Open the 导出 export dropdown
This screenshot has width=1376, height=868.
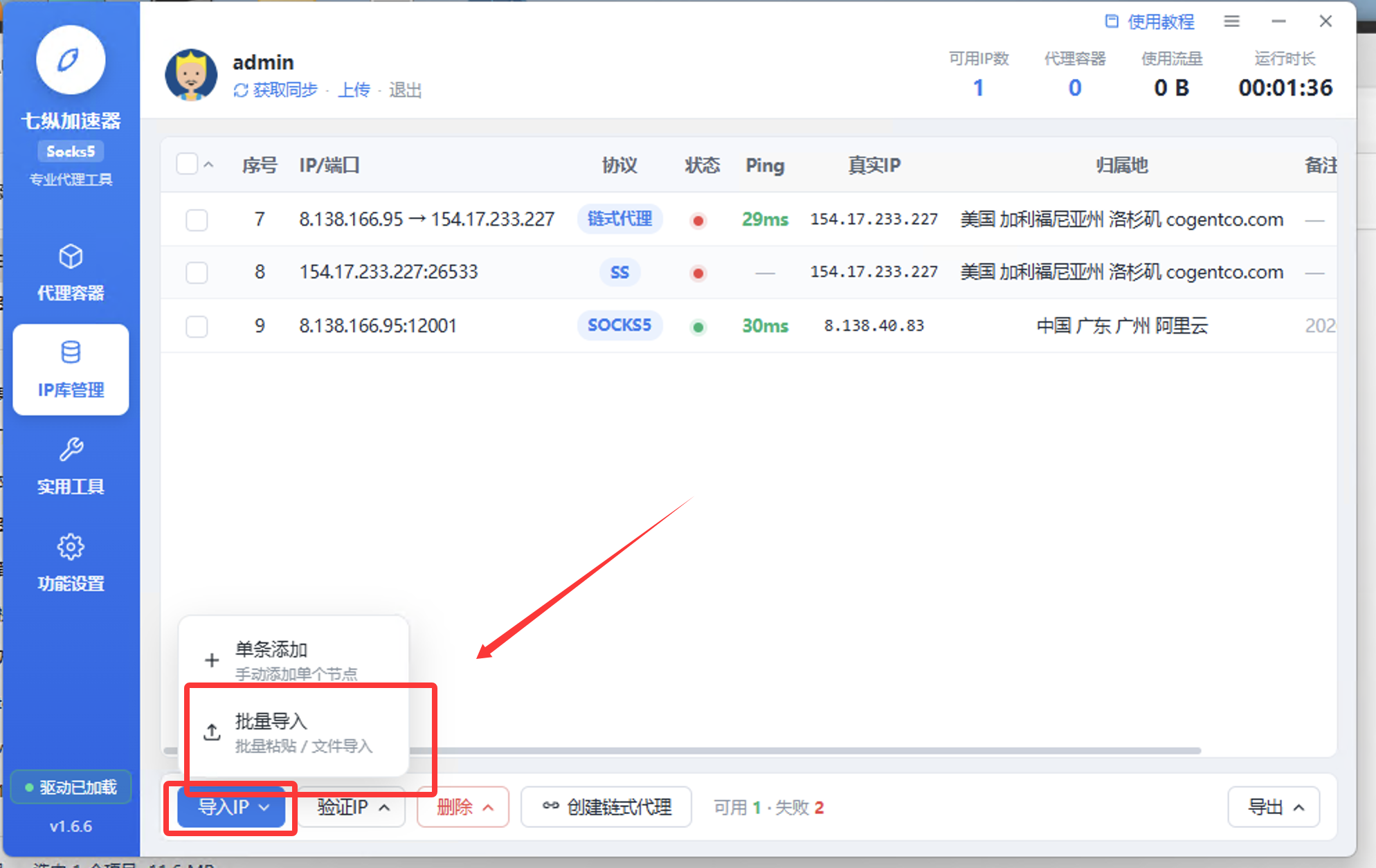click(x=1274, y=807)
